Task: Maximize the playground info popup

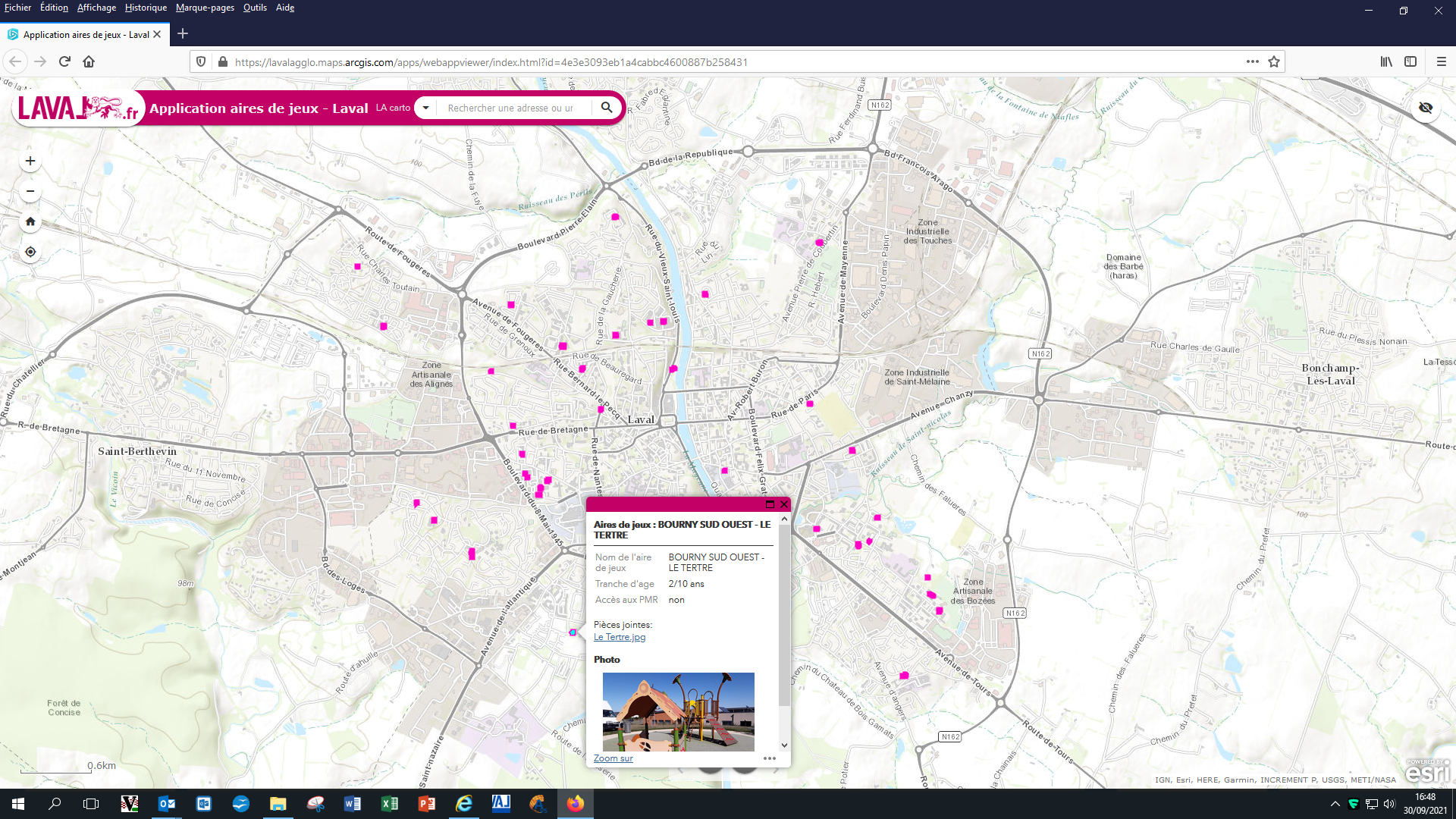Action: (770, 504)
